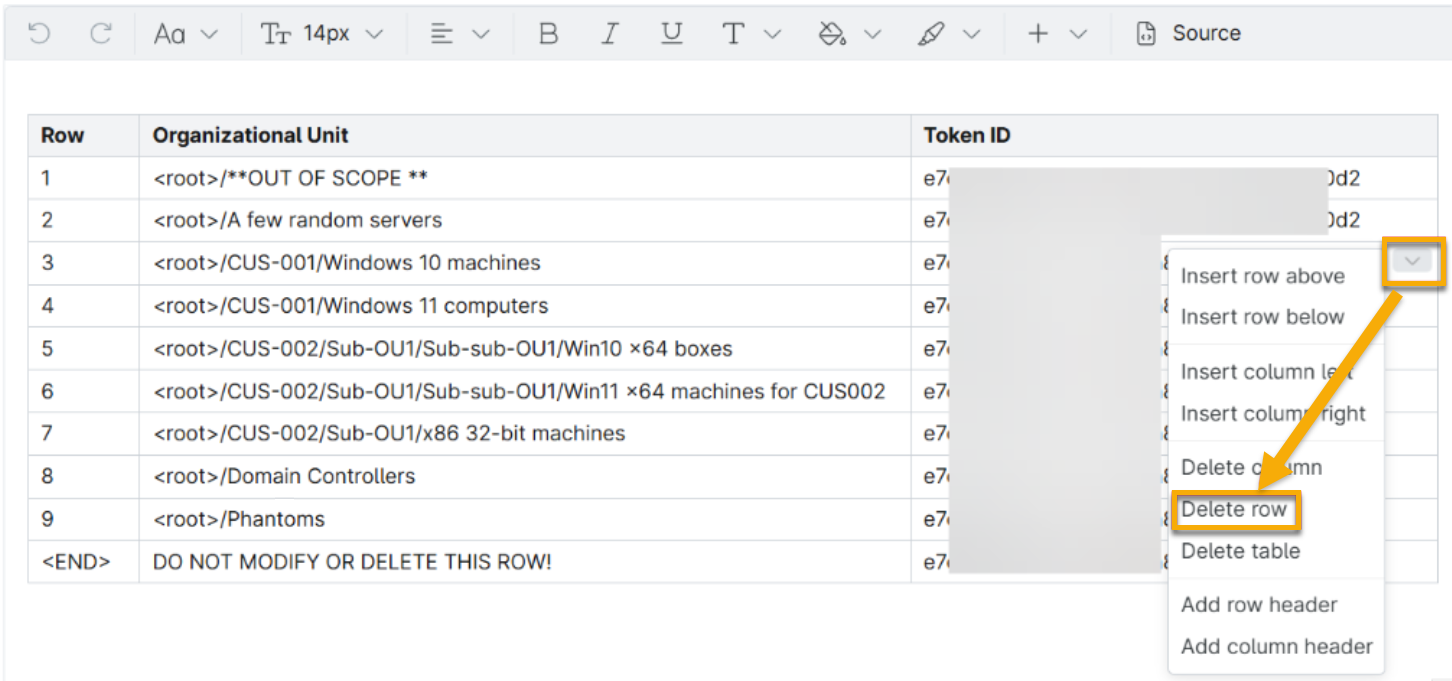Viewport: 1452px width, 681px height.
Task: Click the text color T icon
Action: pos(734,34)
